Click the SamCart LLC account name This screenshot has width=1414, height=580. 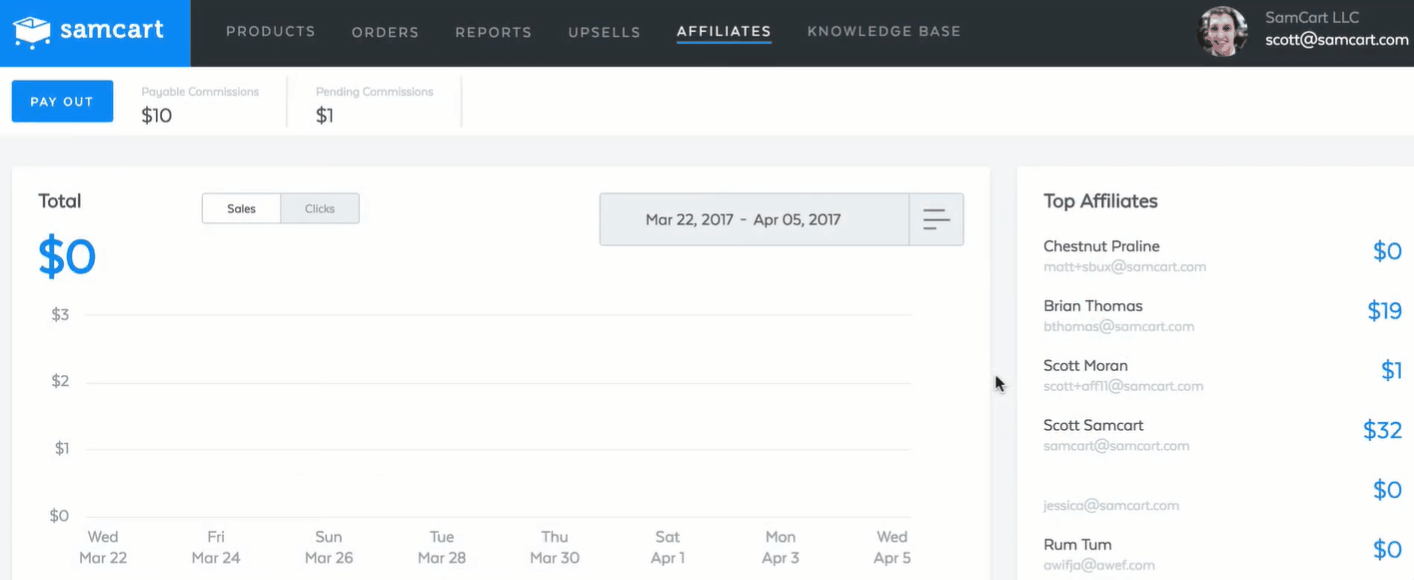(x=1312, y=17)
